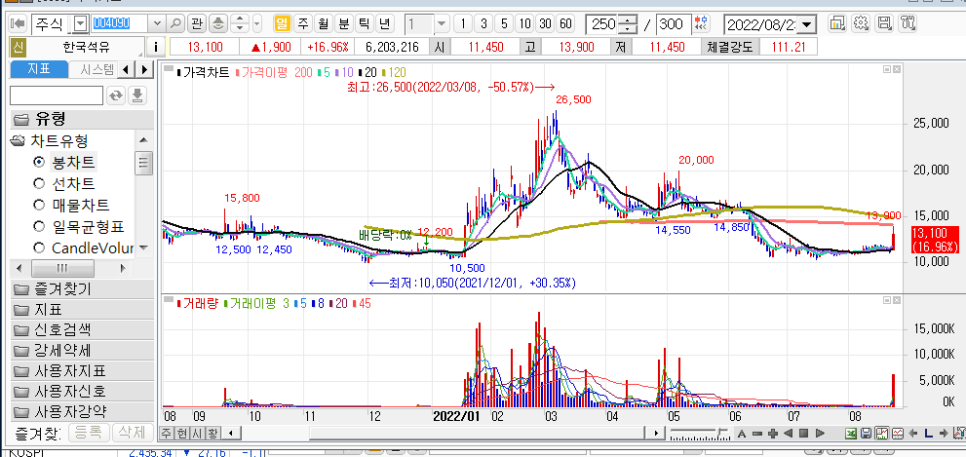The height and width of the screenshot is (457, 966).
Task: Select the 봉차트 radio button
Action: click(39, 163)
